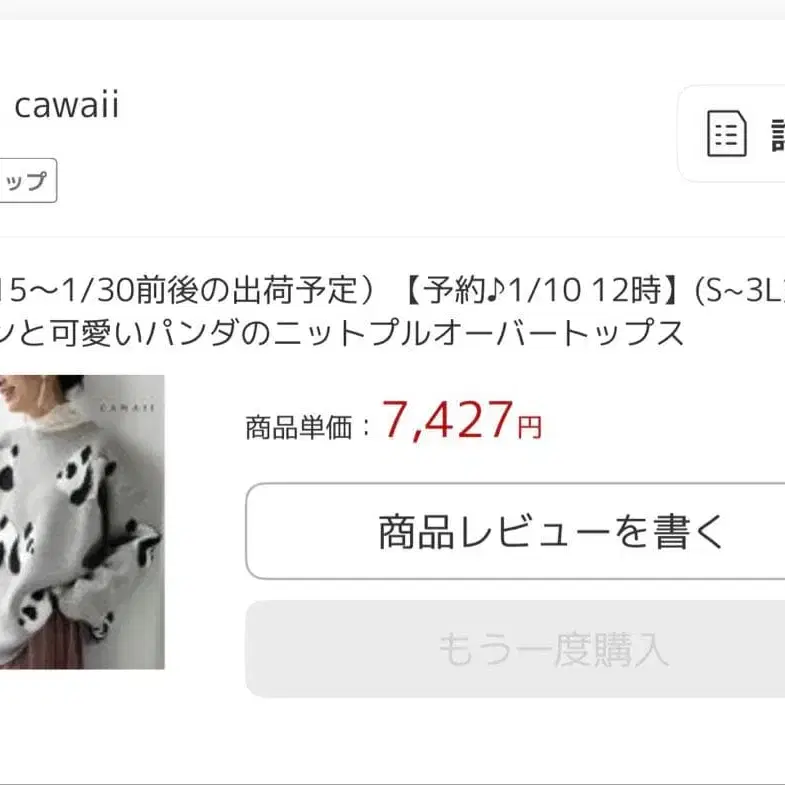This screenshot has width=785, height=785.
Task: Click the 商品単価 label
Action: (299, 428)
